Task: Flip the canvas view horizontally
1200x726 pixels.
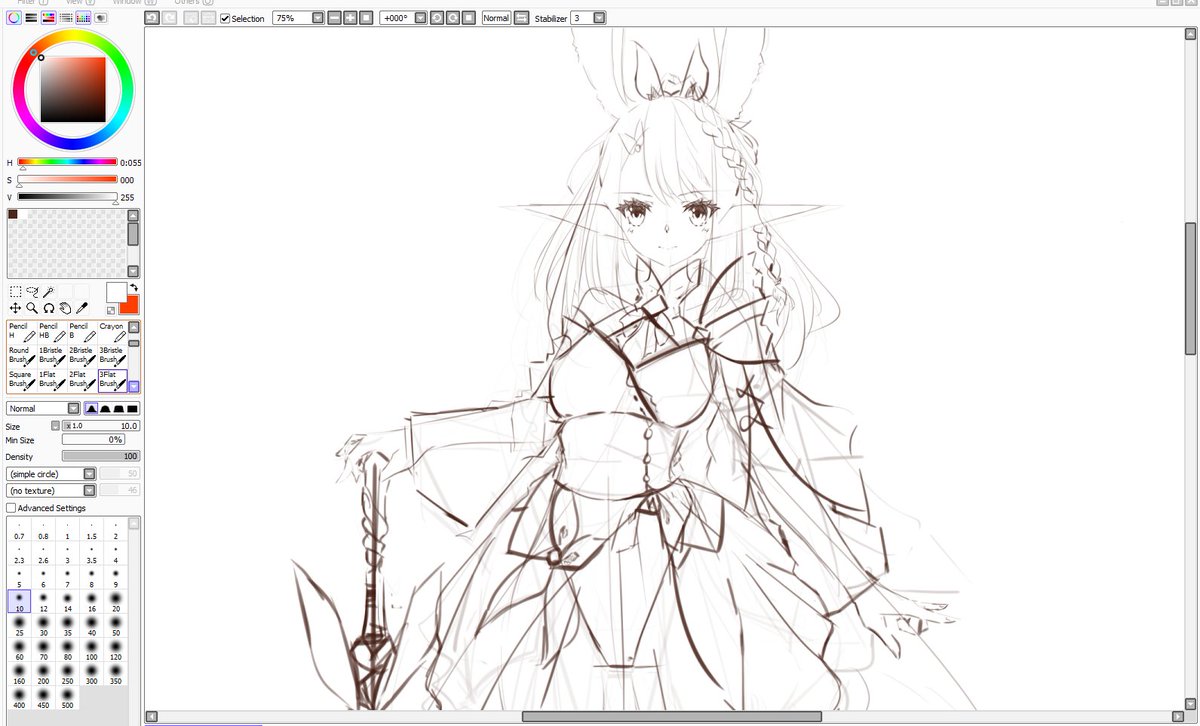Action: click(521, 18)
